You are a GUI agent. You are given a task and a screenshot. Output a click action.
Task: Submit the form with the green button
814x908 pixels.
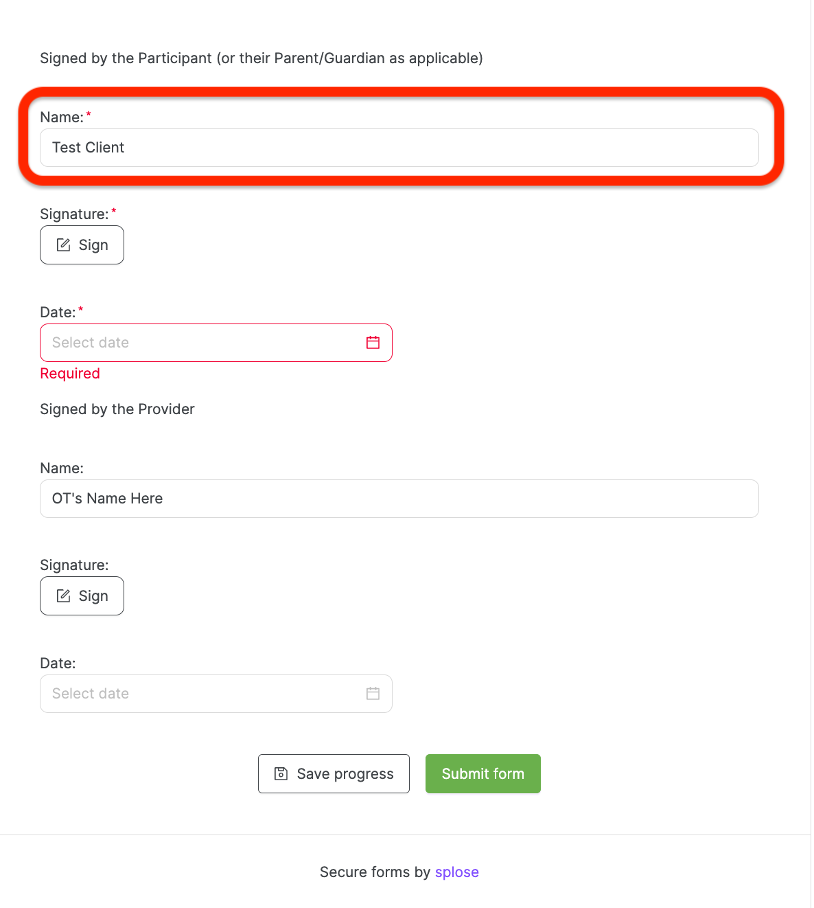(x=483, y=773)
